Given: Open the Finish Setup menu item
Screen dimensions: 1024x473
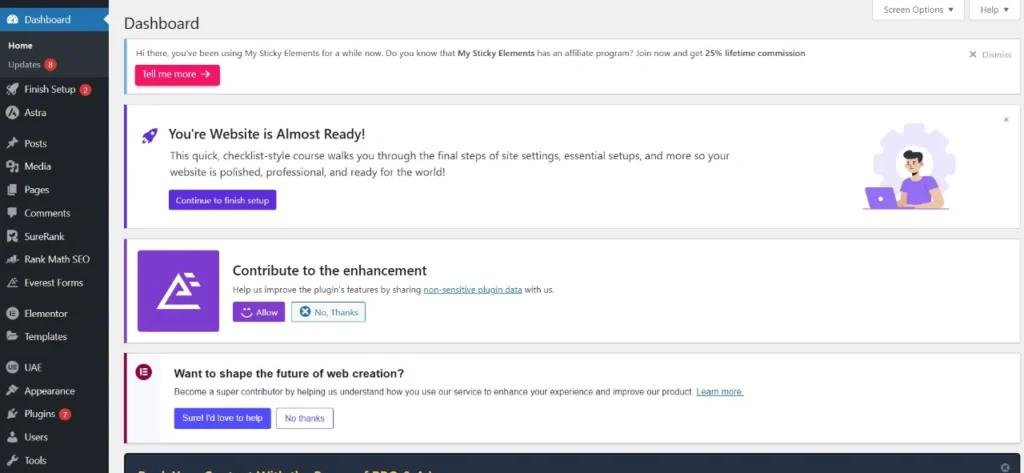Looking at the screenshot, I should click(x=50, y=90).
